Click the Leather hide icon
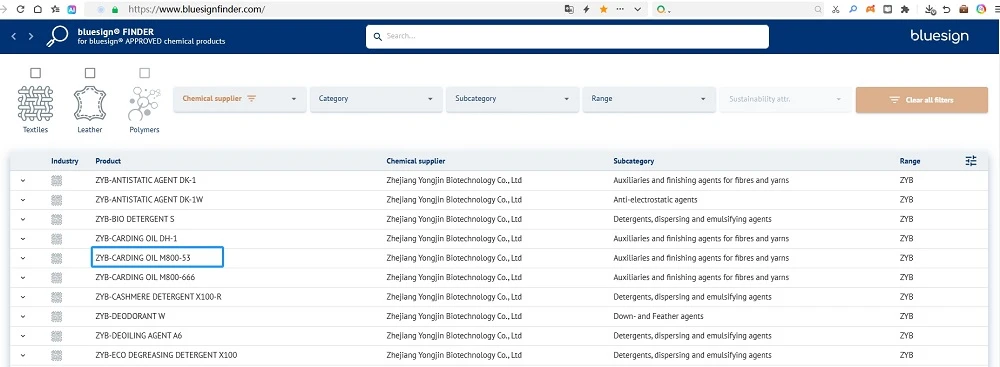Screen dimensions: 1000x367 [90, 103]
